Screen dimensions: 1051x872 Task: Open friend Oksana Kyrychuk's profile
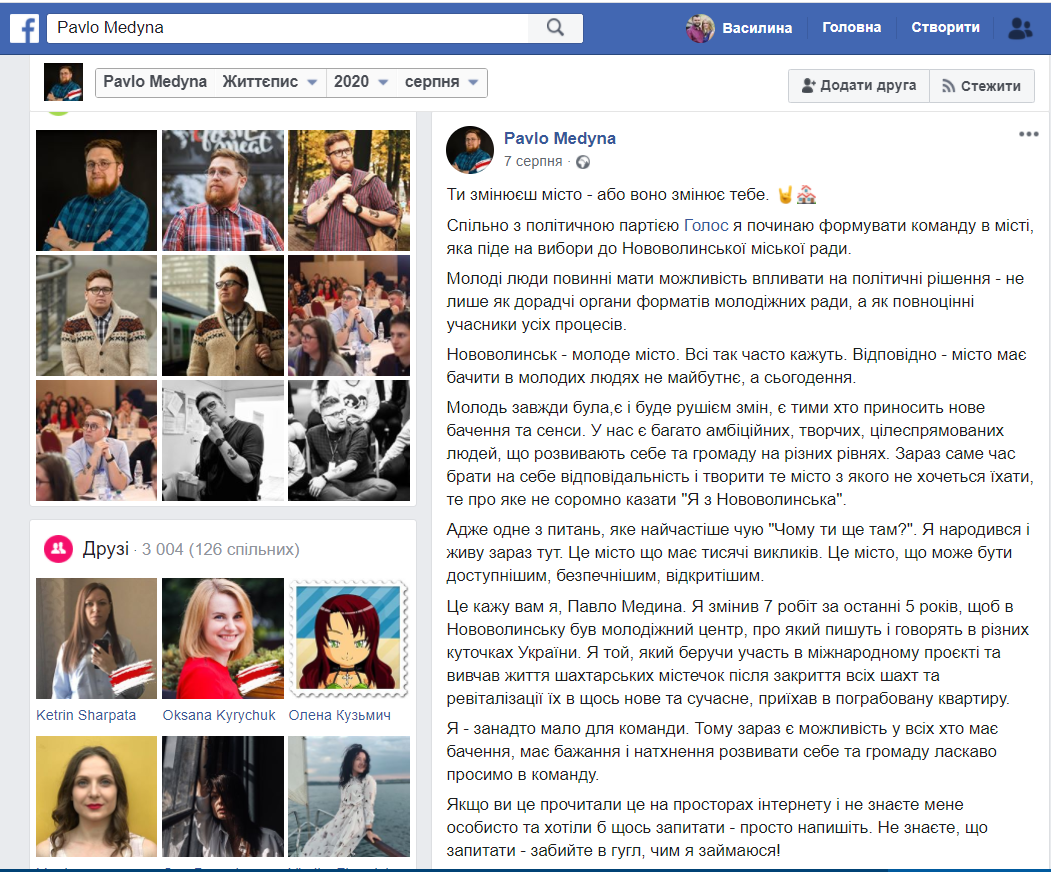click(218, 715)
